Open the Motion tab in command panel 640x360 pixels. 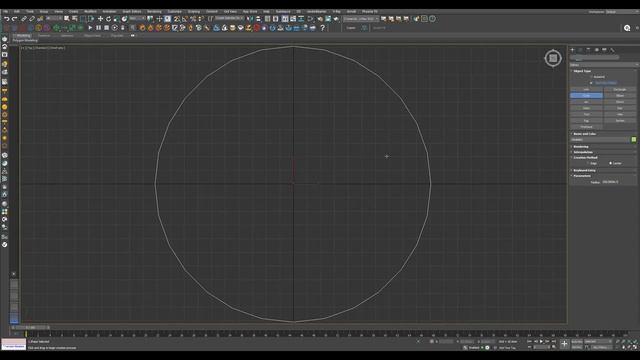[x=596, y=49]
